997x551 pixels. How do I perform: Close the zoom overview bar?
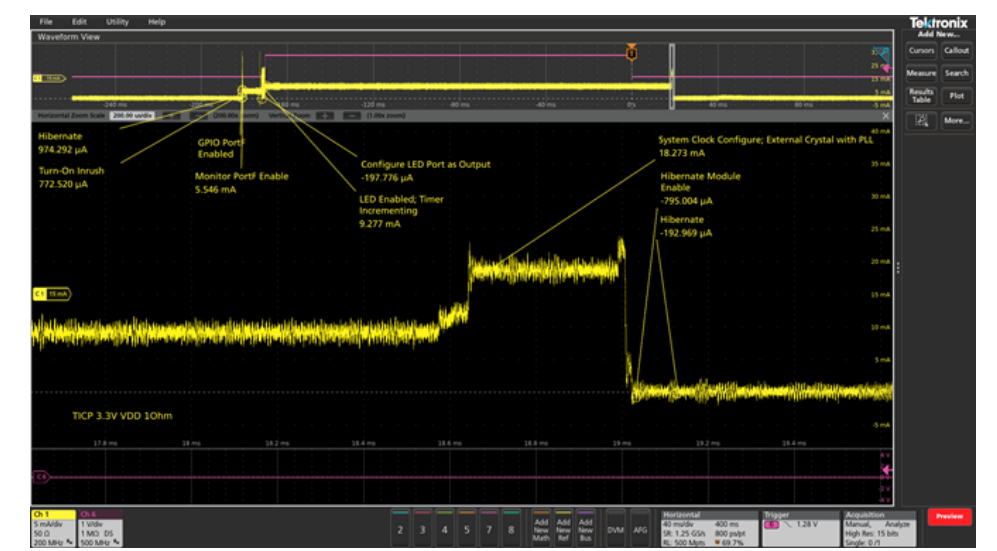pyautogui.click(x=886, y=116)
